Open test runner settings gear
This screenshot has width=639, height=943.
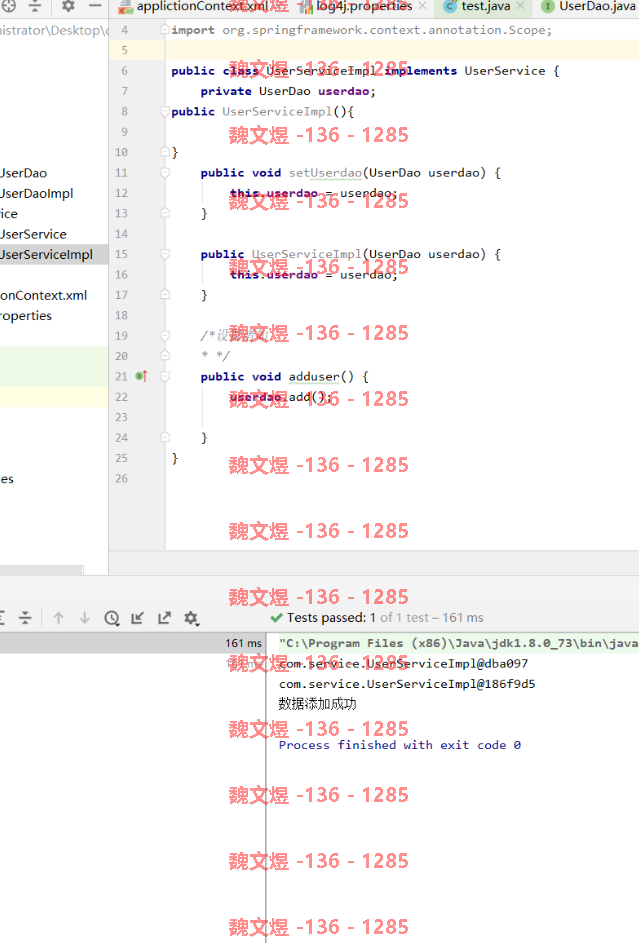point(191,618)
